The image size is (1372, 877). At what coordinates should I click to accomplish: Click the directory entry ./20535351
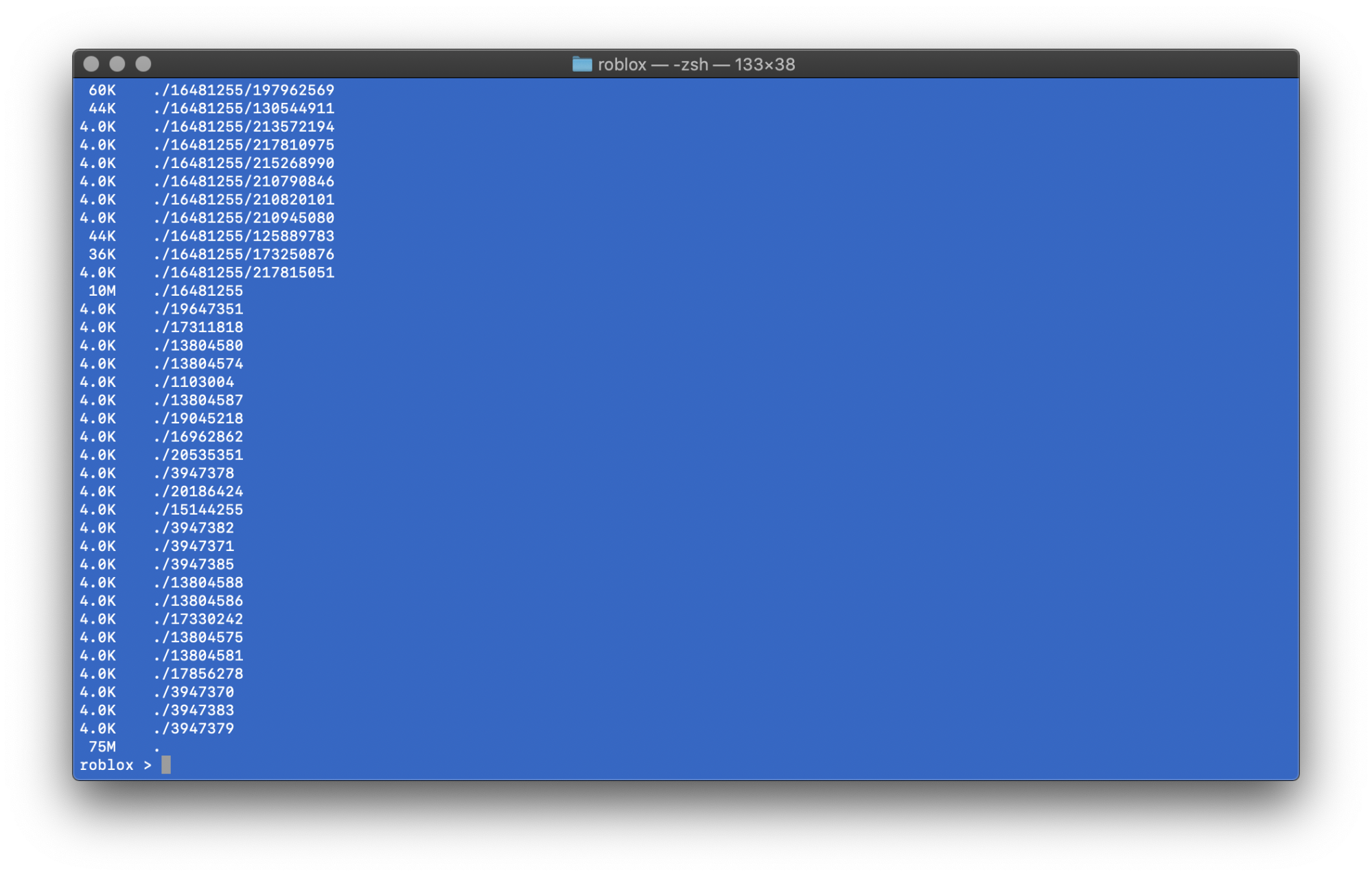point(198,455)
